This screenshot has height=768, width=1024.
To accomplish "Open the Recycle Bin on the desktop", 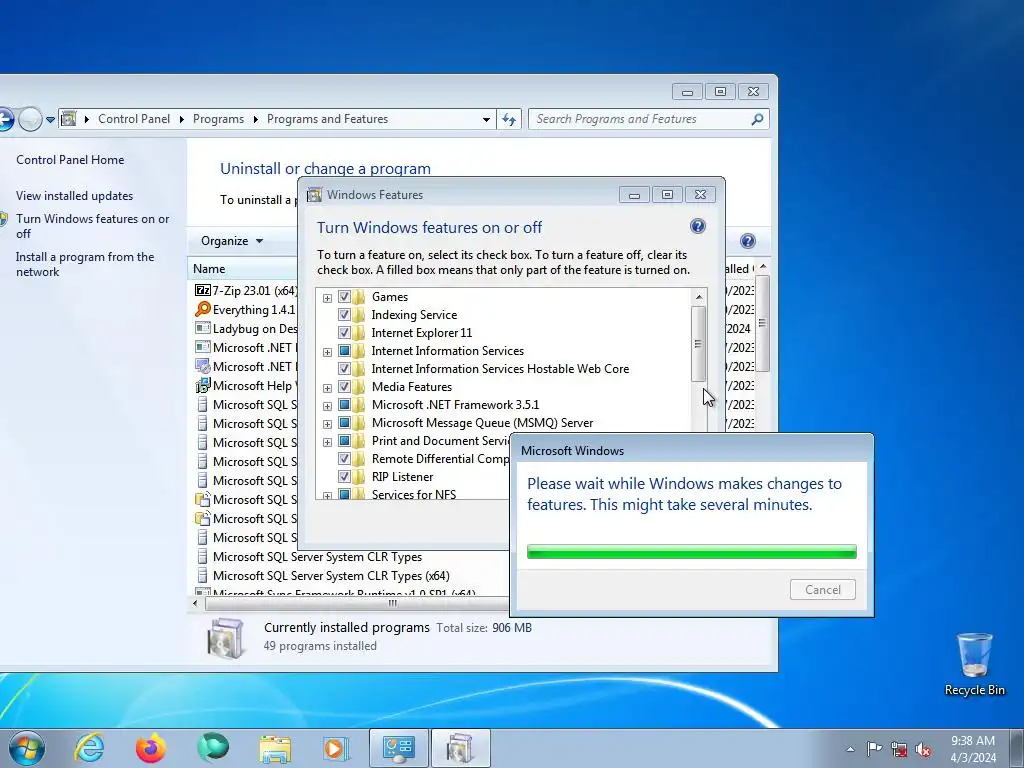I will click(974, 664).
